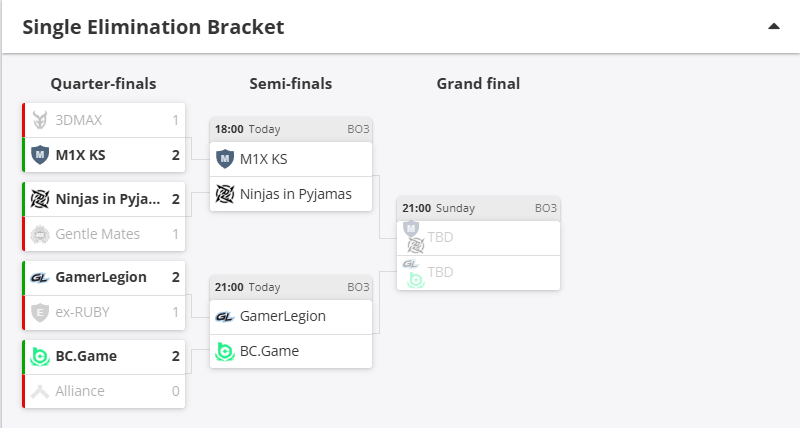Click the M1X KS quarter-final logo
Screen dimensions: 800x428
tap(40, 155)
